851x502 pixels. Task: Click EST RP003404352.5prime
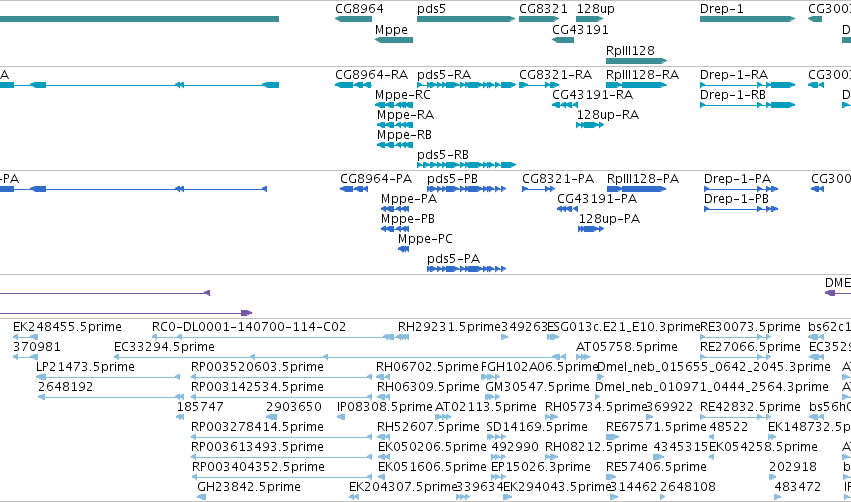coord(258,468)
